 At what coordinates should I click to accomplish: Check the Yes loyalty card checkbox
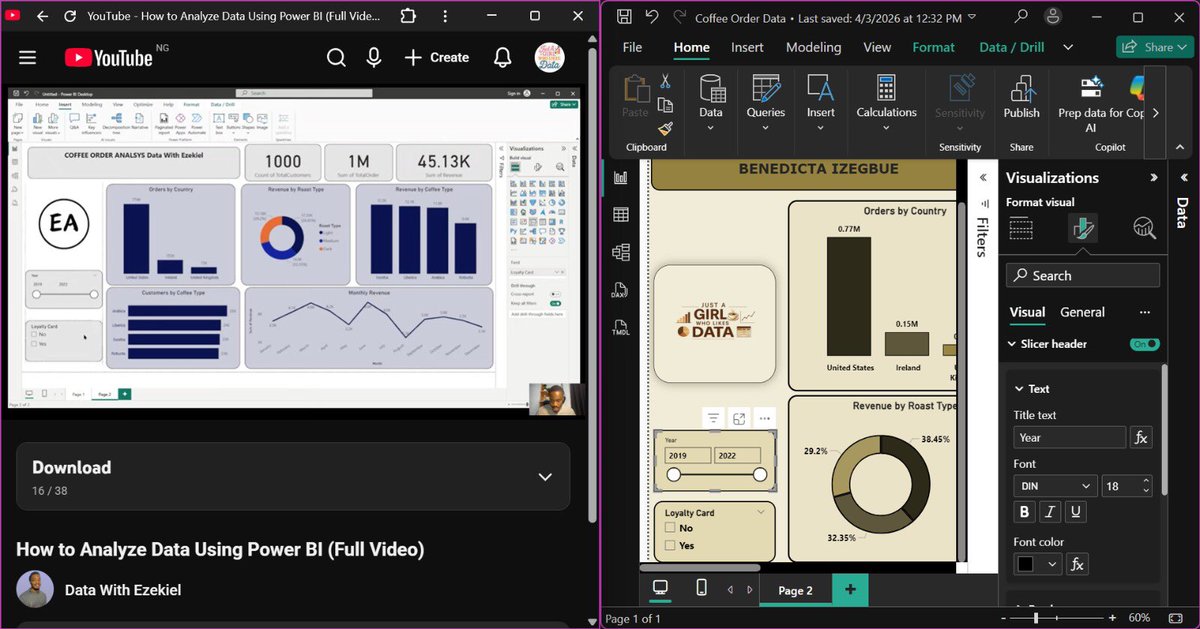click(x=671, y=546)
